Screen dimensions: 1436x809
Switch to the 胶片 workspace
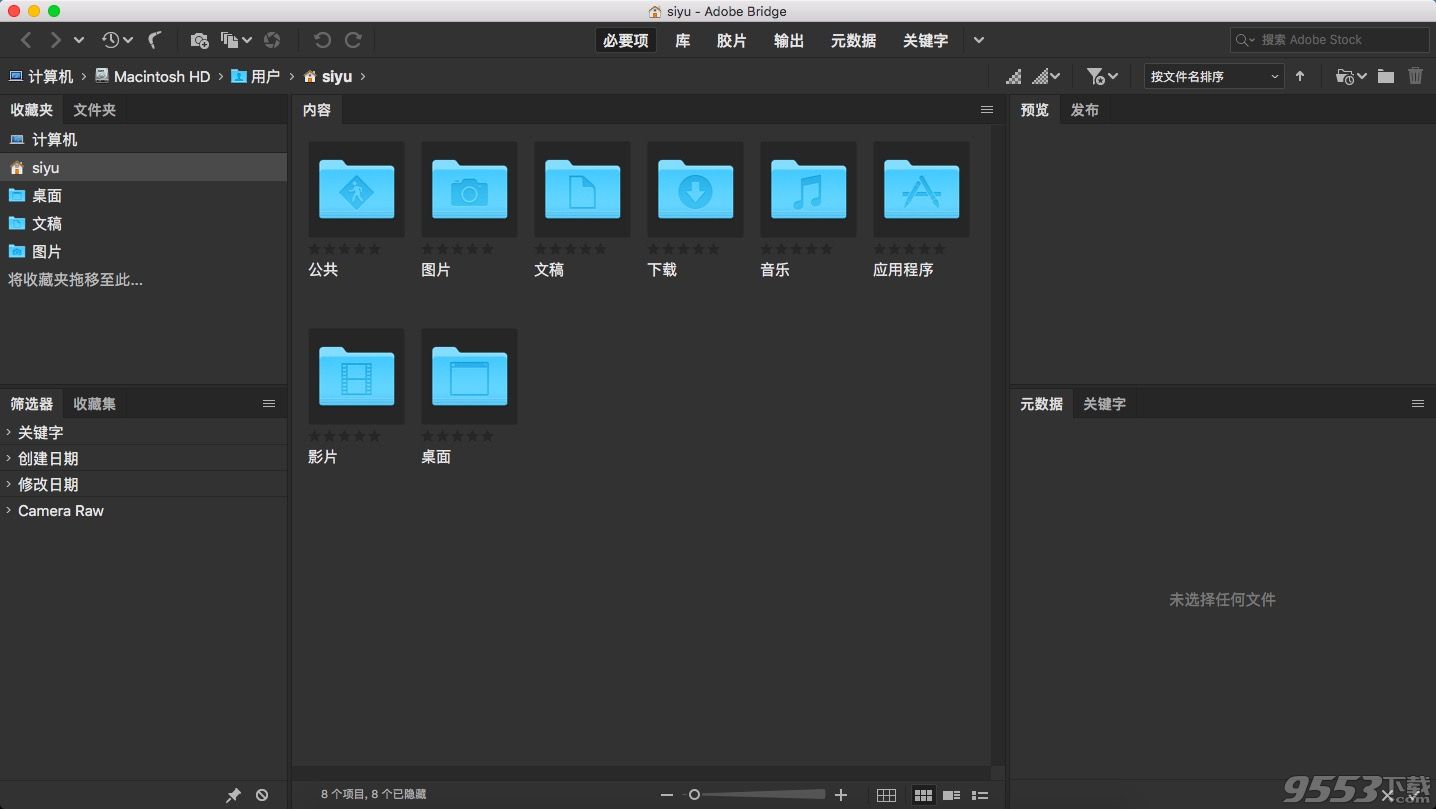click(732, 40)
